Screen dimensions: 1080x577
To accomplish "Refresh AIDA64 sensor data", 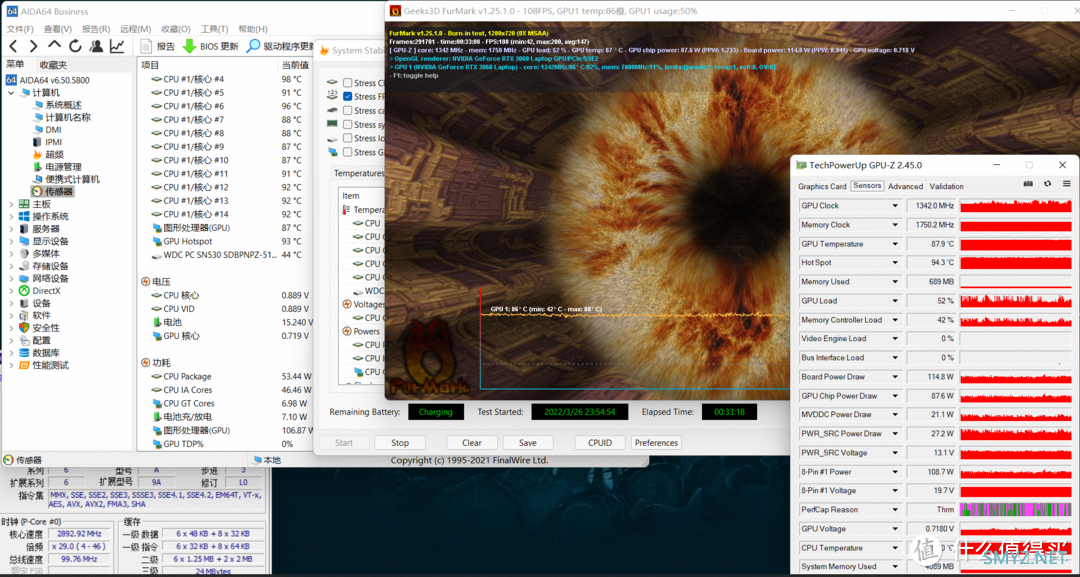I will pyautogui.click(x=75, y=46).
